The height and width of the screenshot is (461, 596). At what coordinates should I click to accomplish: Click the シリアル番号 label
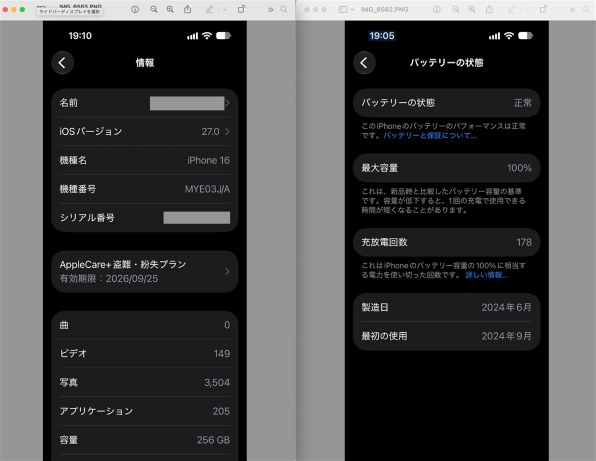pyautogui.click(x=87, y=218)
